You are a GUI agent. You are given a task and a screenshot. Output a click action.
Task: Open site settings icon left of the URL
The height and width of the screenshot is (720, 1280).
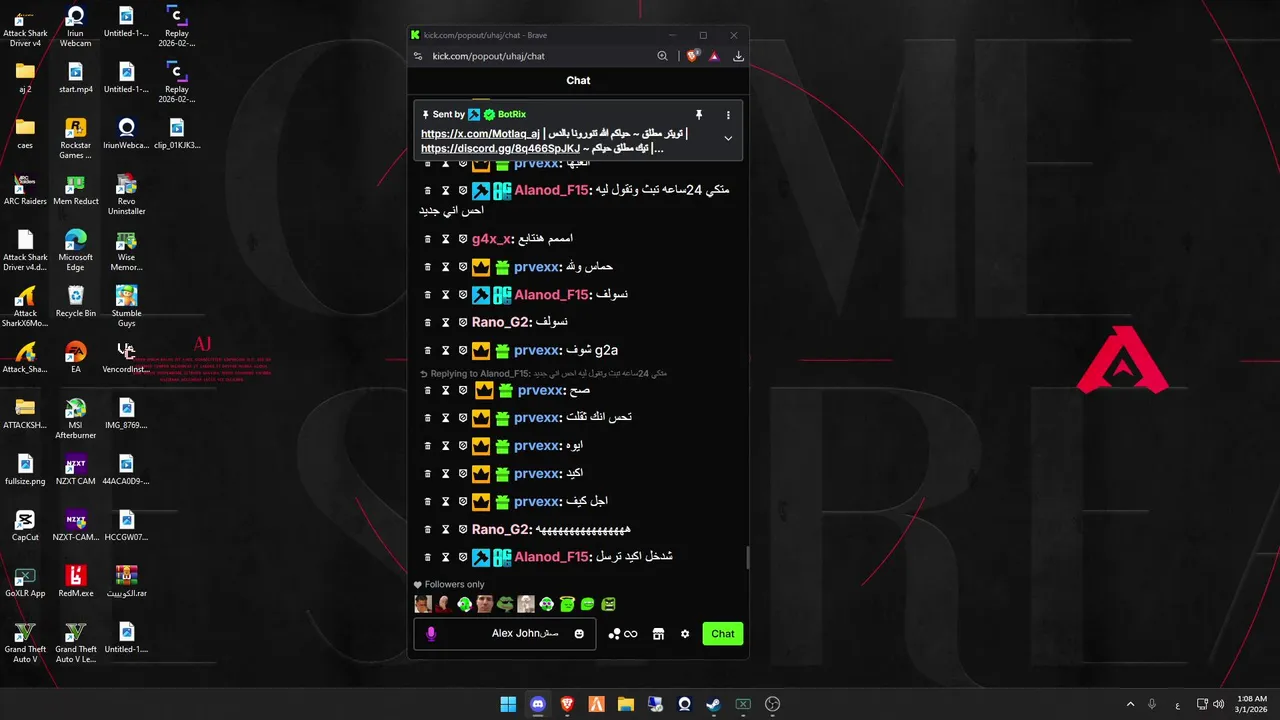[x=416, y=56]
